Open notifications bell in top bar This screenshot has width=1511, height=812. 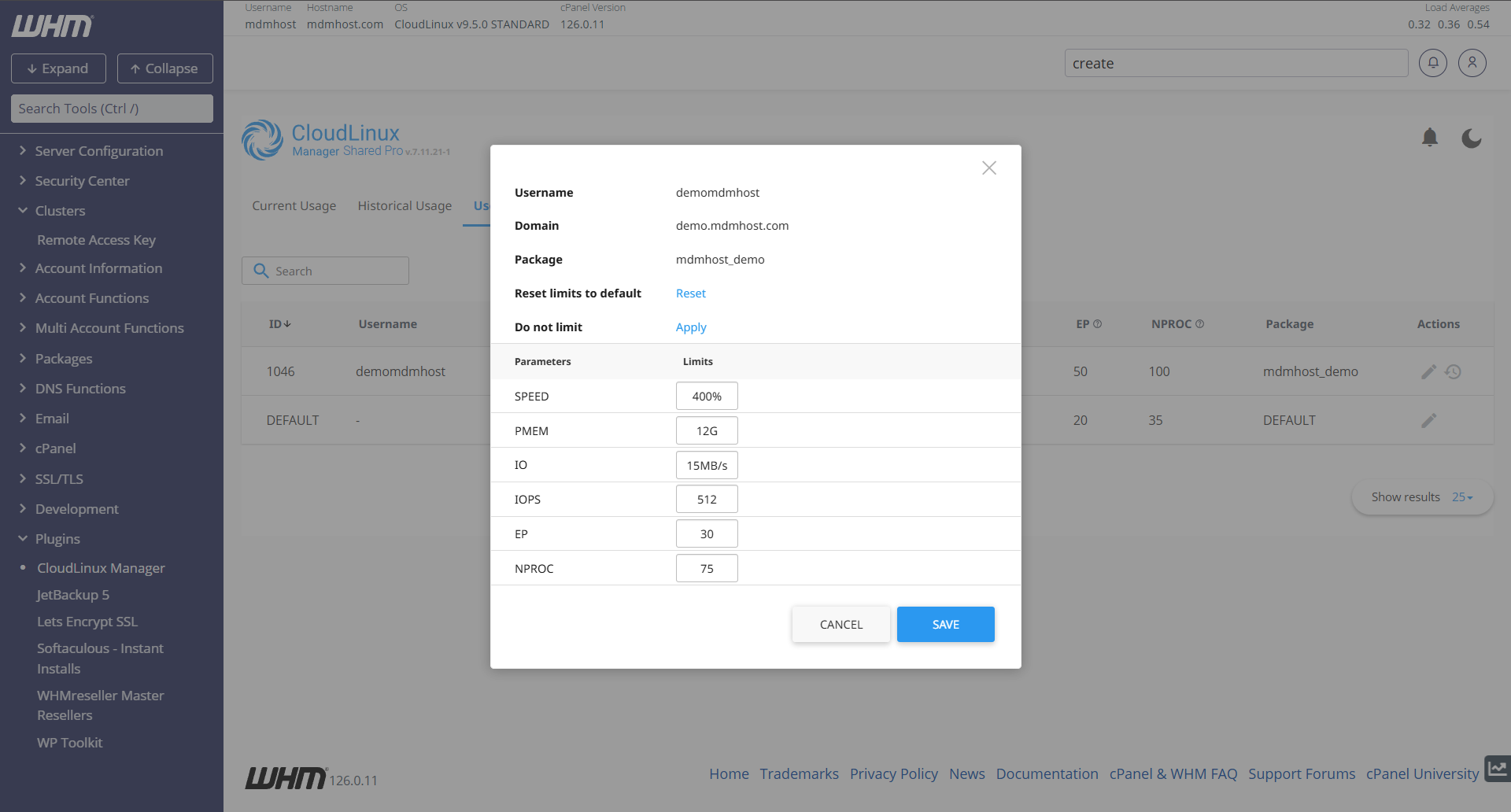click(1432, 62)
